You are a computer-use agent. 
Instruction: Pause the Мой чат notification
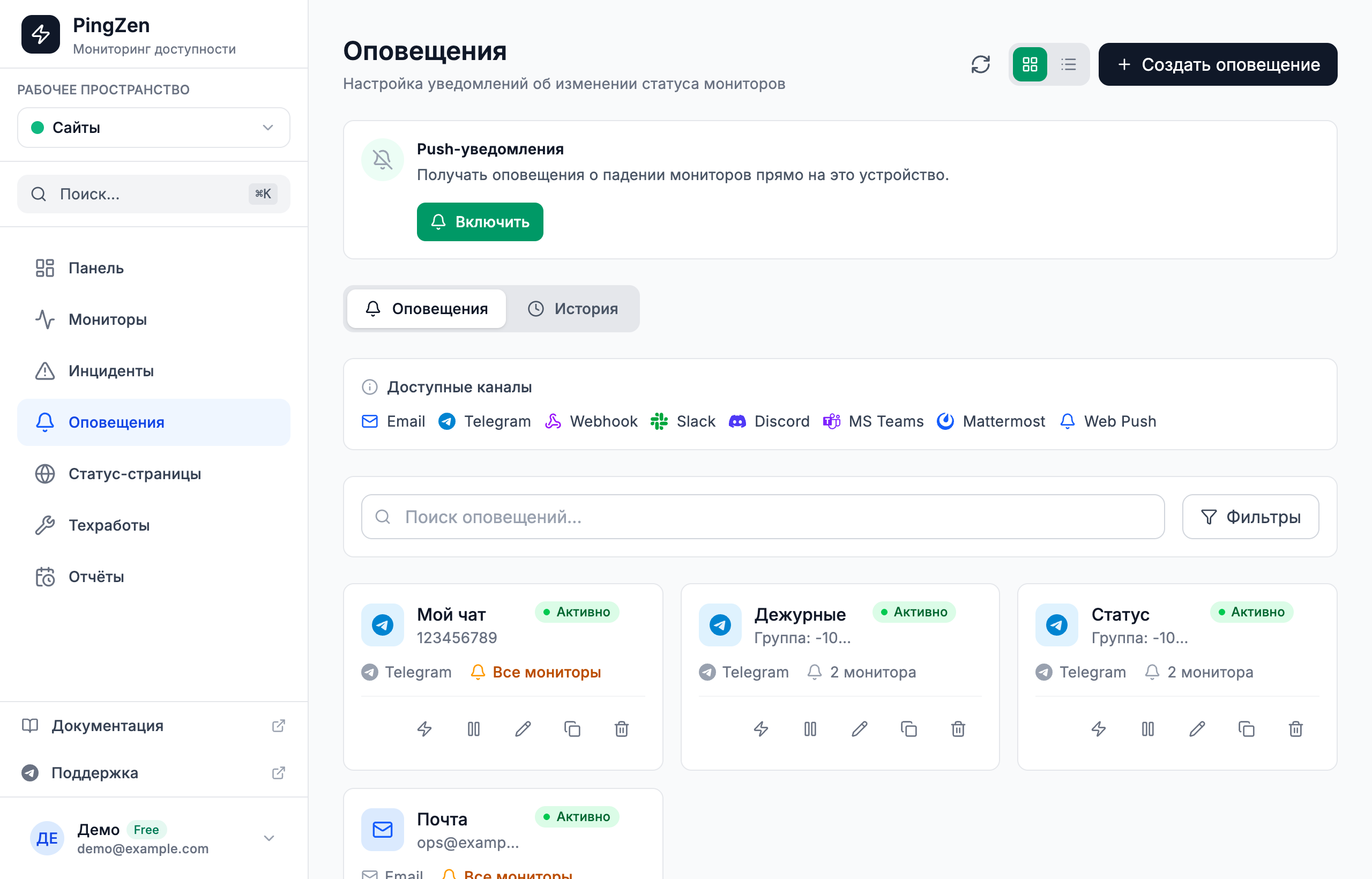pyautogui.click(x=473, y=729)
